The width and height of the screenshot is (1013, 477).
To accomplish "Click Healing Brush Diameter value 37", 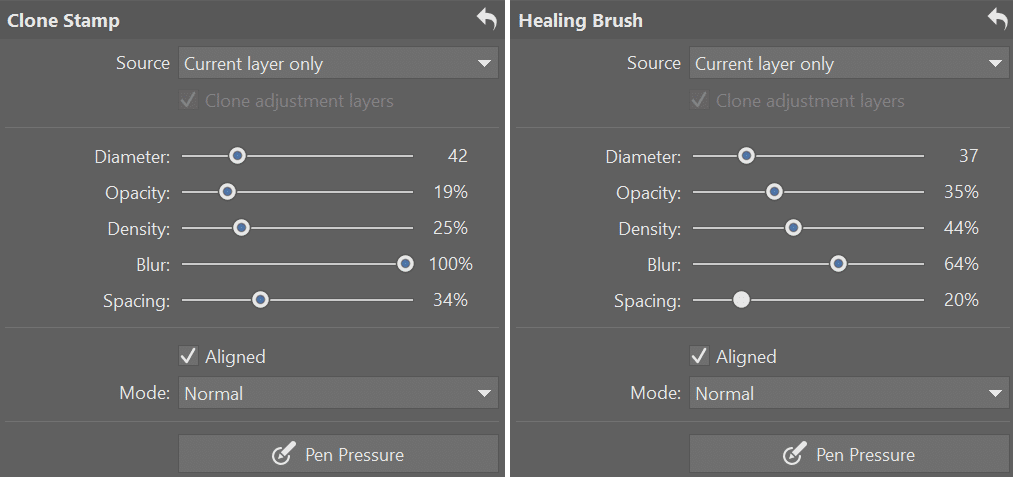I will (x=968, y=156).
